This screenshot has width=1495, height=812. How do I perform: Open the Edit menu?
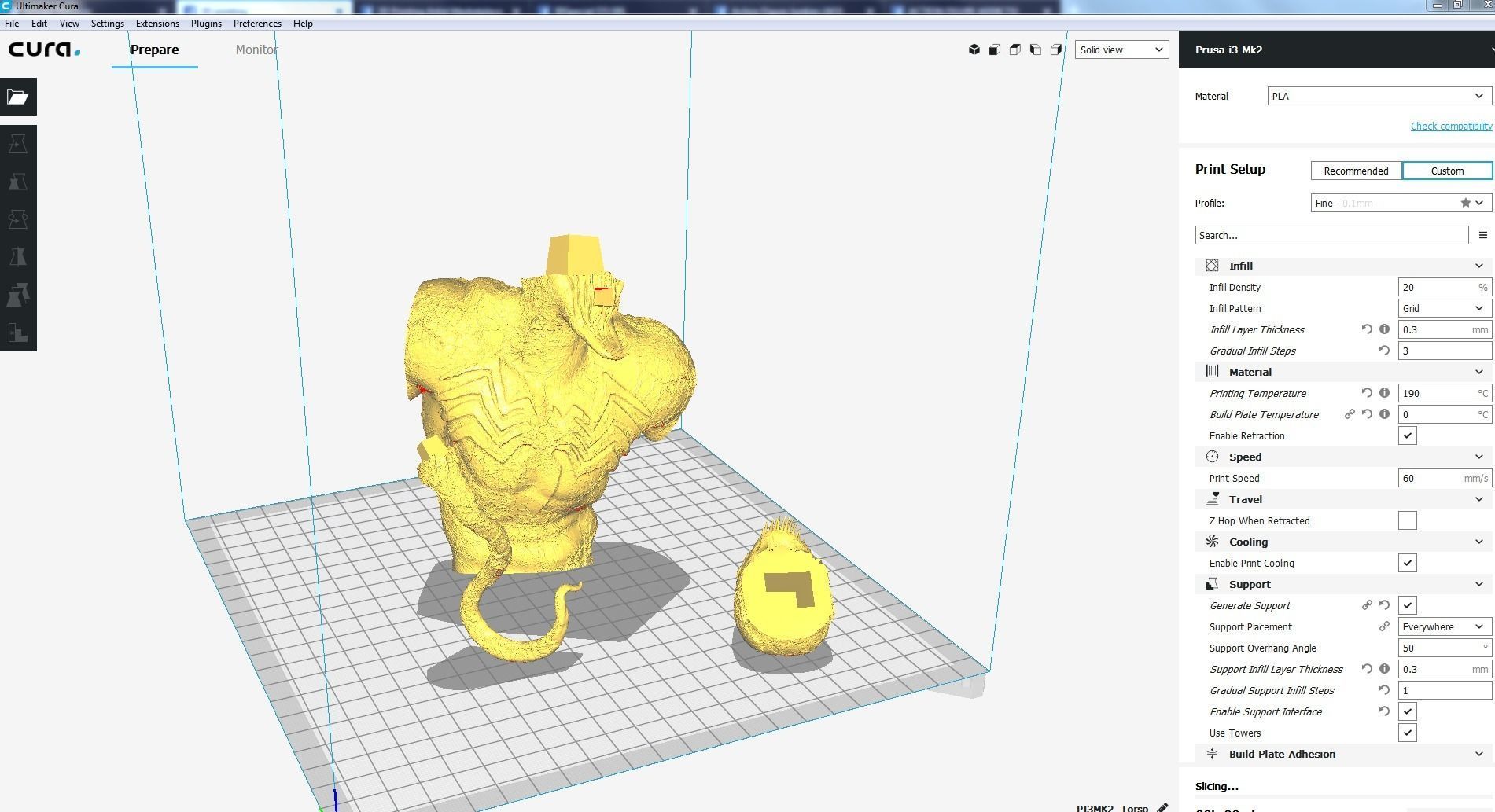[39, 24]
